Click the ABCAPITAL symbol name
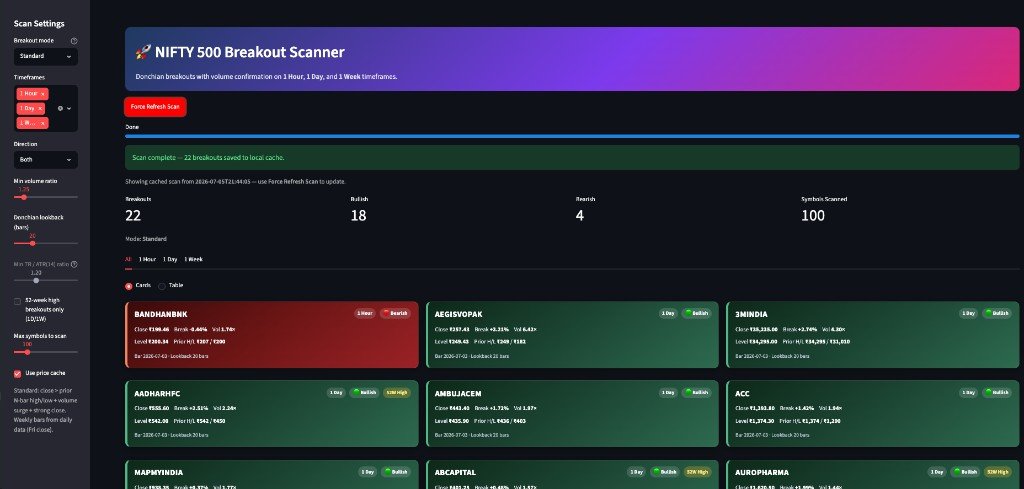This screenshot has width=1024, height=489. (x=455, y=473)
